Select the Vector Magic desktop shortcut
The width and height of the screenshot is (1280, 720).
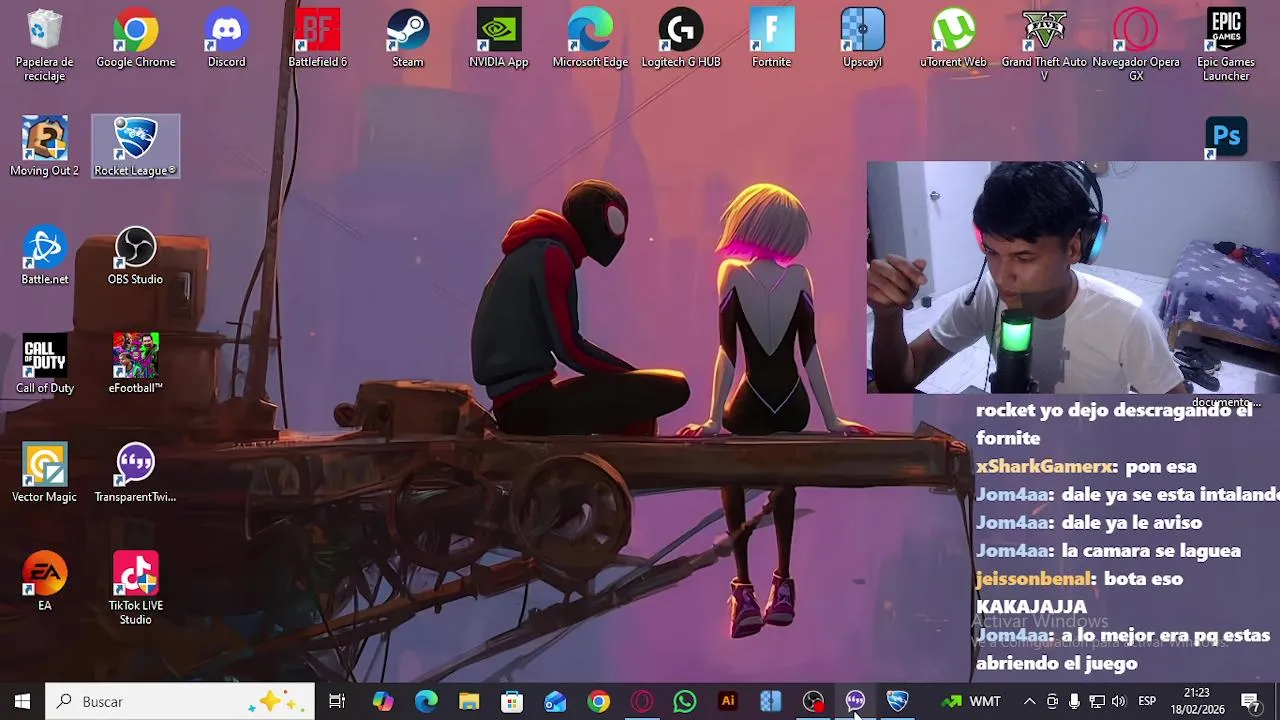click(44, 473)
